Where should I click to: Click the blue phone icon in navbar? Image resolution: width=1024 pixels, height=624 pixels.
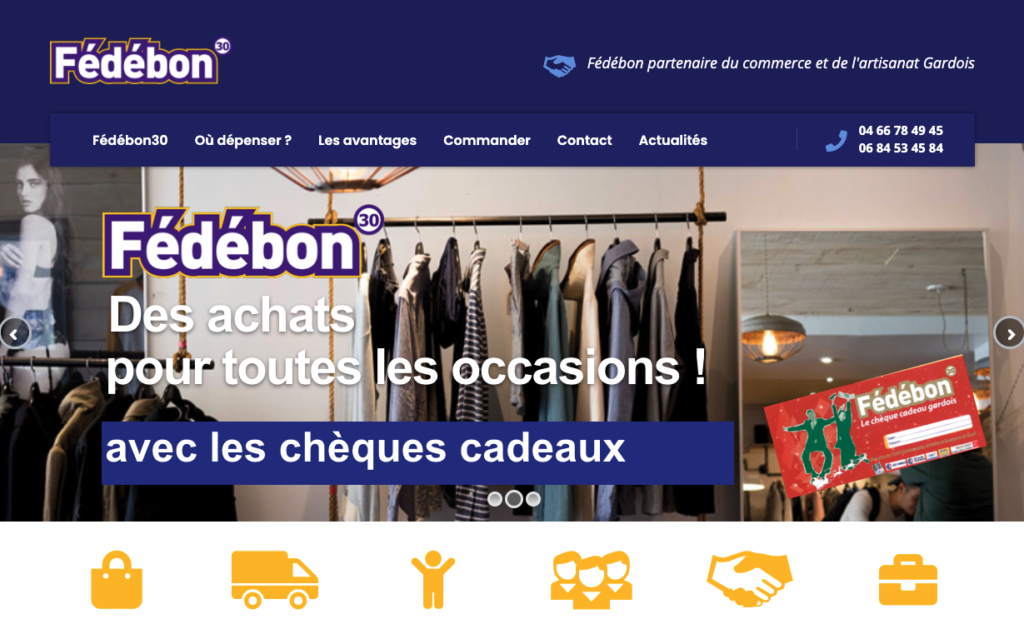[x=836, y=140]
